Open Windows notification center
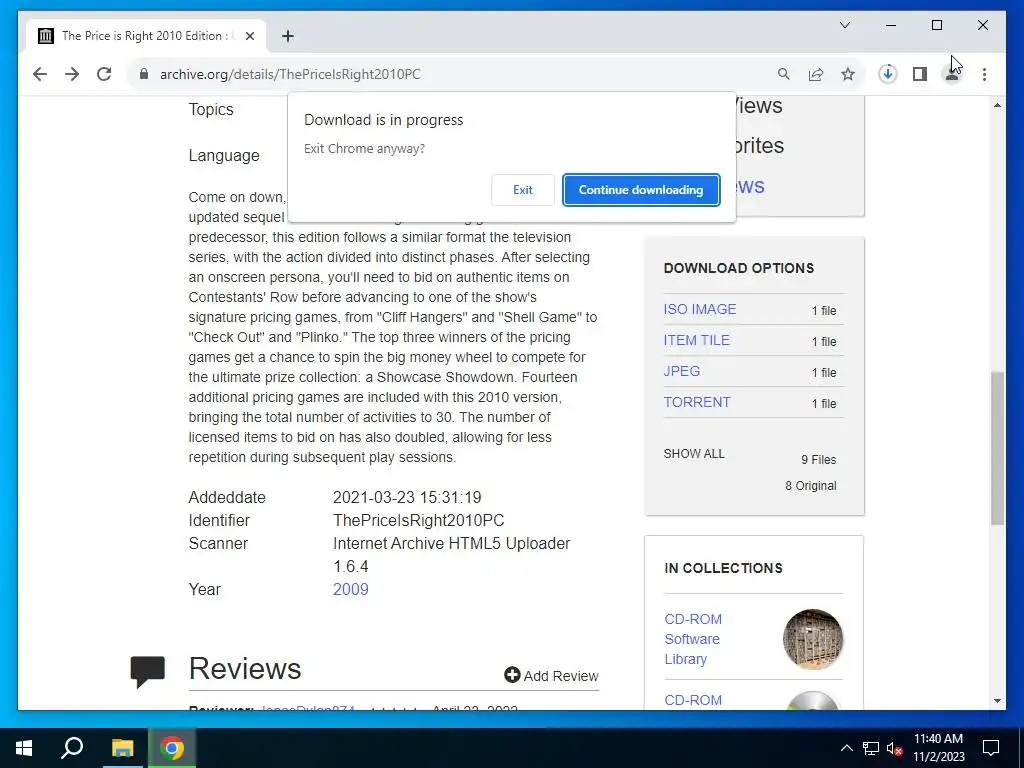 pos(991,748)
